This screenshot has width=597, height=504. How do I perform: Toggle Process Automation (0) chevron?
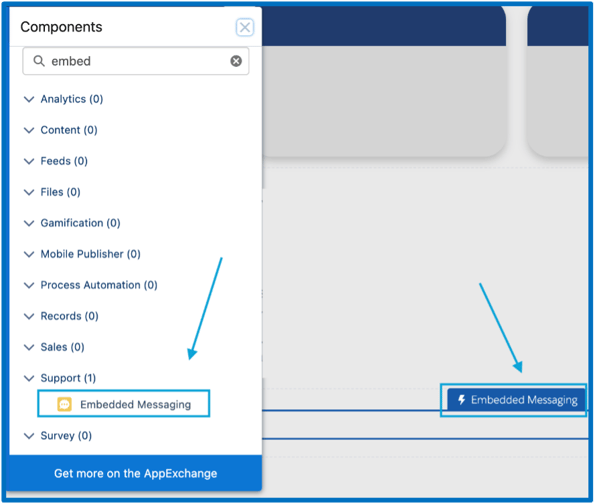pyautogui.click(x=29, y=285)
